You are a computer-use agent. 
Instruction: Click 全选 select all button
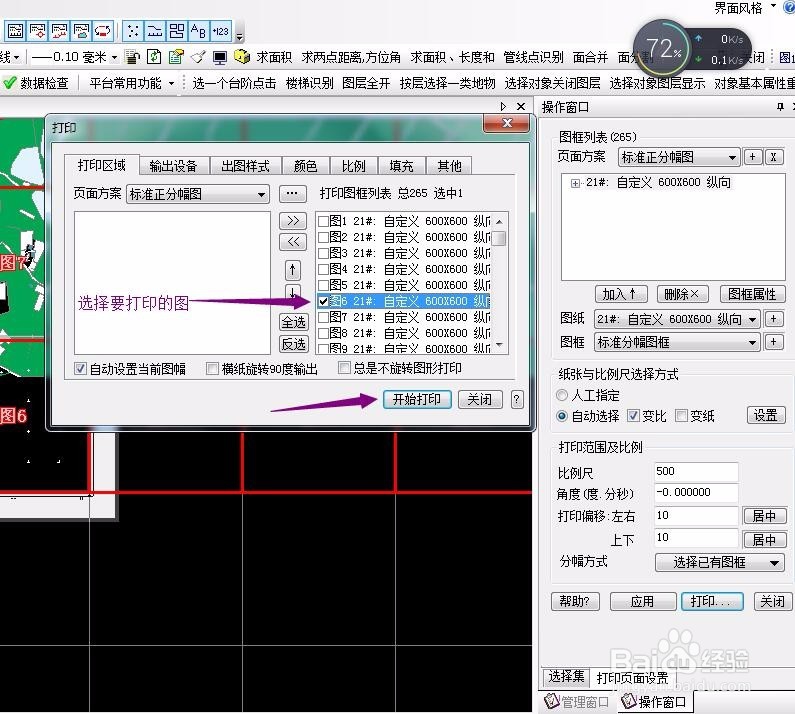(294, 323)
